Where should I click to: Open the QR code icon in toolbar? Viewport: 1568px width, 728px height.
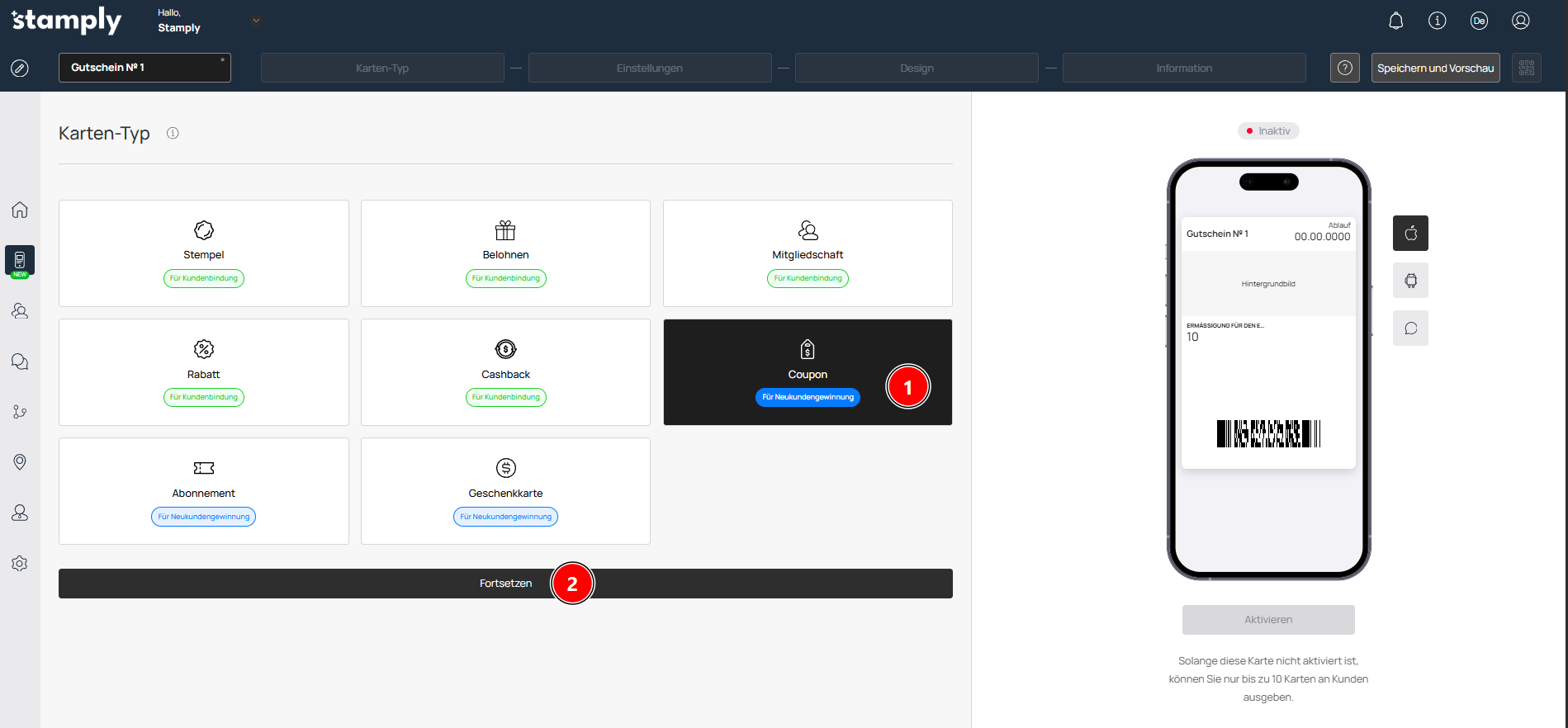(1526, 68)
